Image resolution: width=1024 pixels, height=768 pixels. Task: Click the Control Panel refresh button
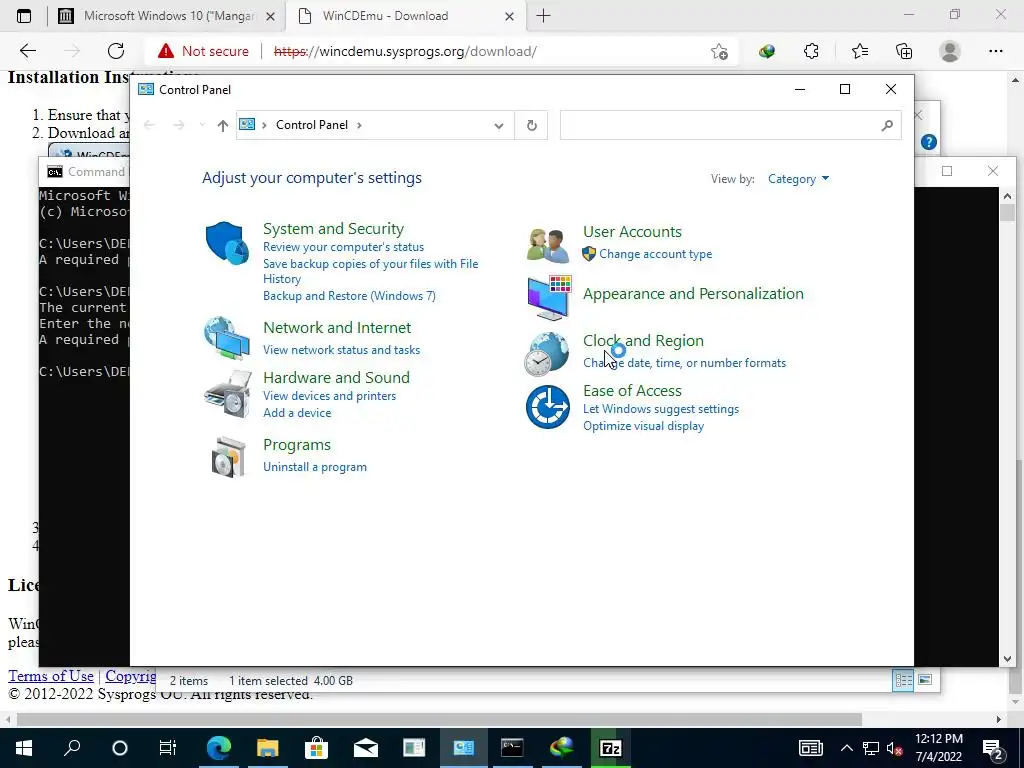532,125
